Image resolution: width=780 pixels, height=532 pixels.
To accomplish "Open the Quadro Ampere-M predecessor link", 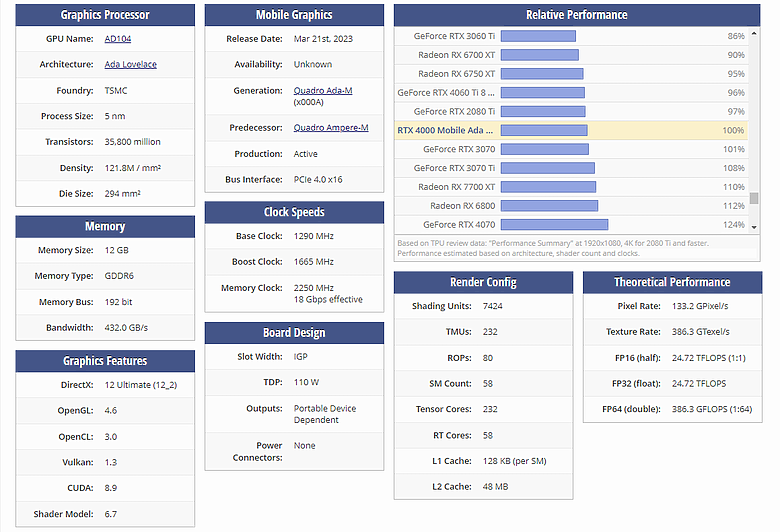I will tap(331, 127).
